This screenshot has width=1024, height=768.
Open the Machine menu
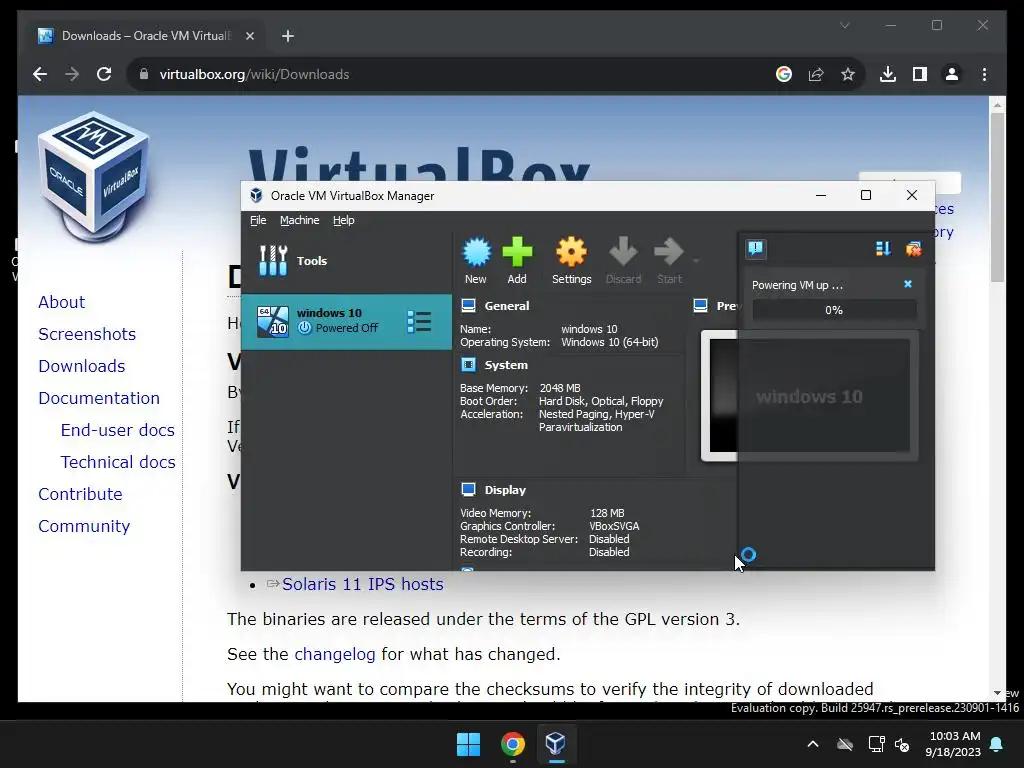(300, 220)
